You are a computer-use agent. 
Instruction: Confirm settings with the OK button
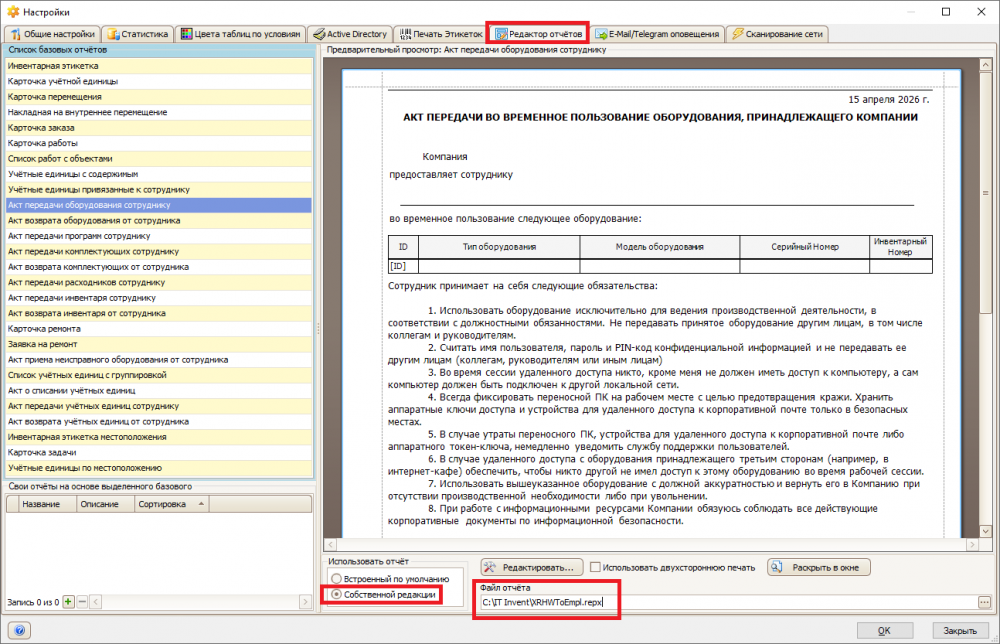(885, 631)
